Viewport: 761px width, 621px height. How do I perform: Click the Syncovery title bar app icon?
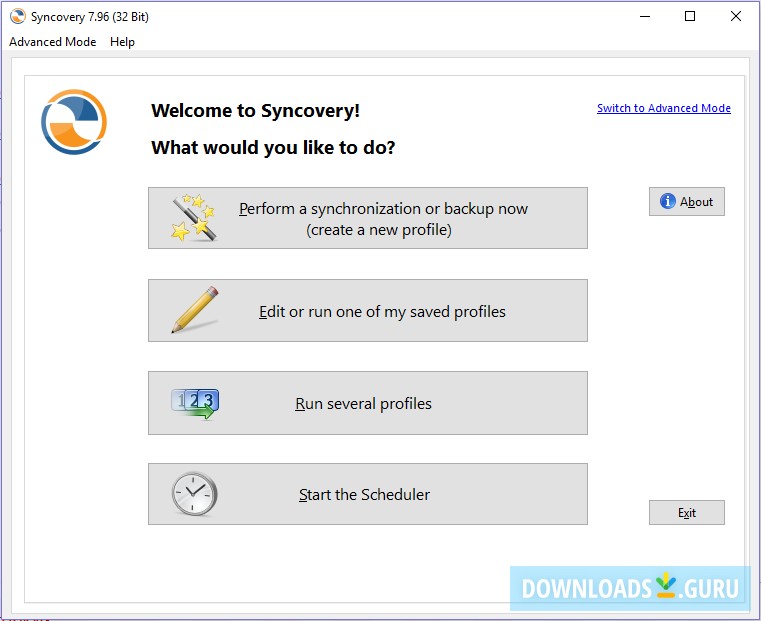(17, 16)
